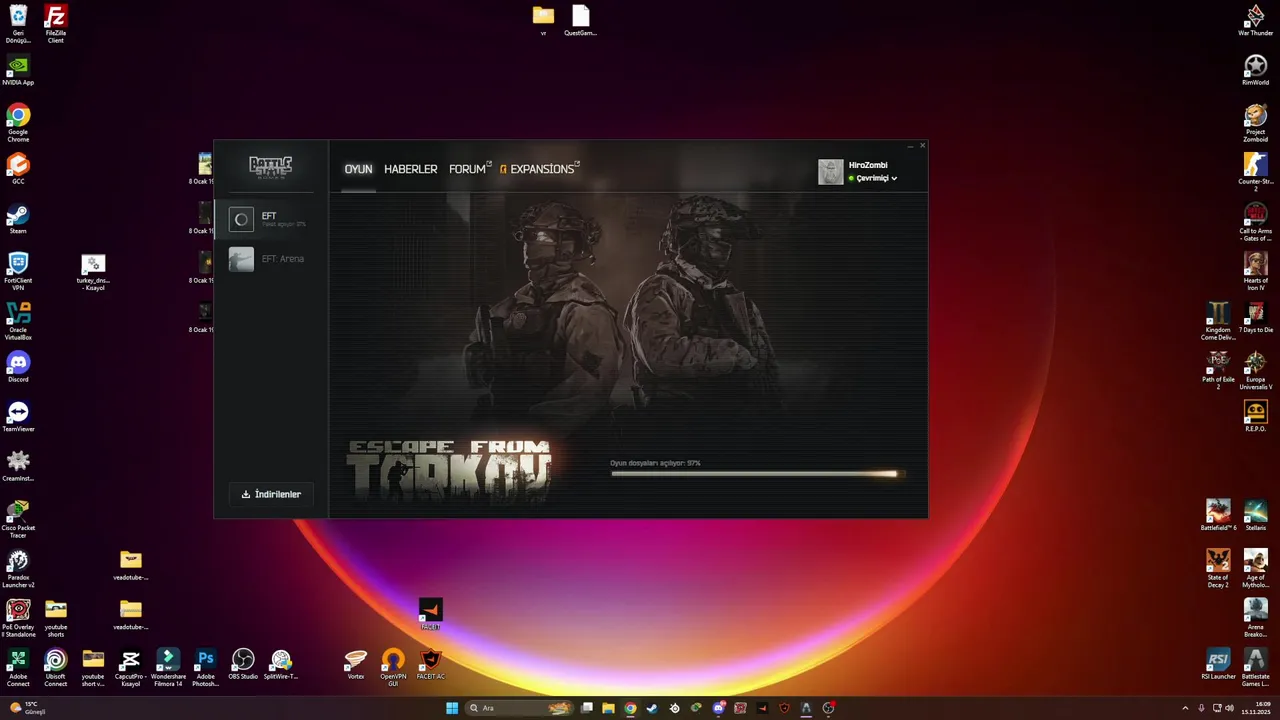Open NVIDIA App desktop icon

point(18,71)
